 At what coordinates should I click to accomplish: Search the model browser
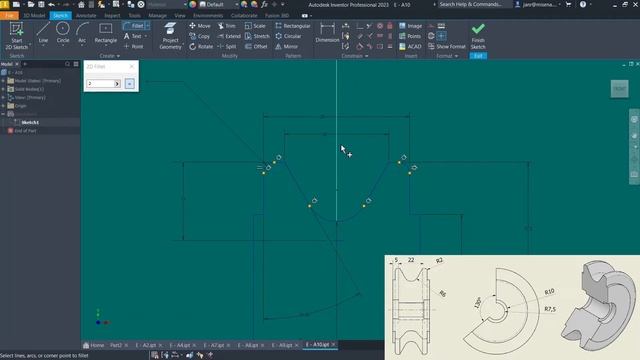point(67,64)
